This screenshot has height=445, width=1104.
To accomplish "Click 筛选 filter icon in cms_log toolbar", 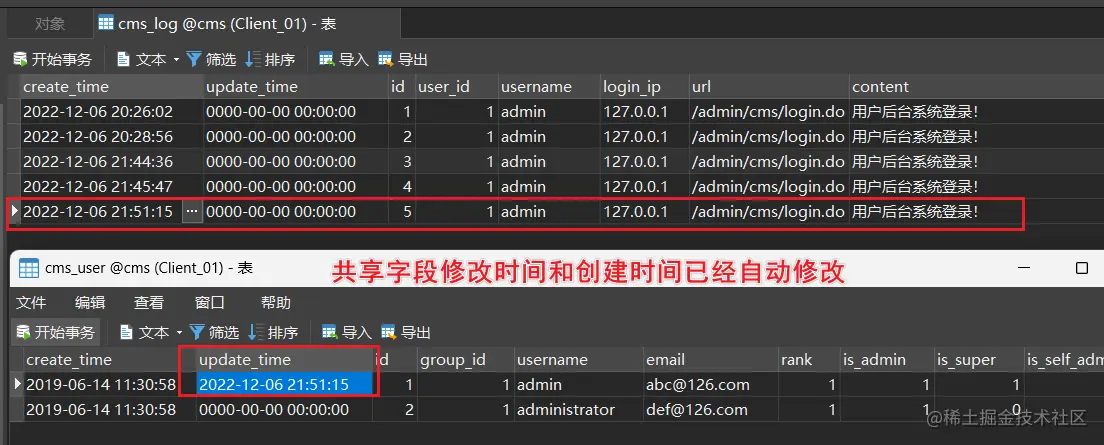I will click(x=194, y=60).
